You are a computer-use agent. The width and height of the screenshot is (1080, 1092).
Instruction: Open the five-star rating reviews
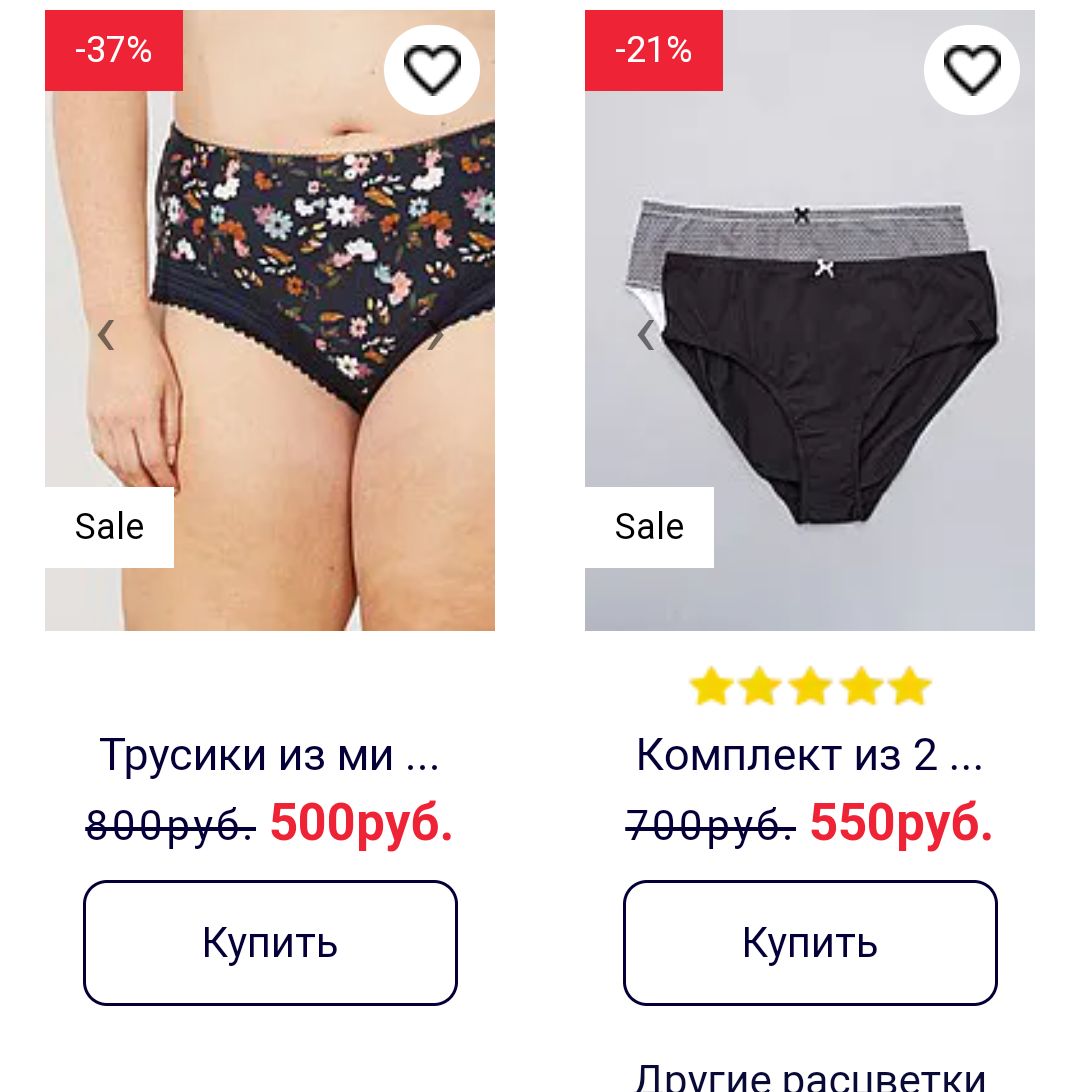pyautogui.click(x=810, y=686)
